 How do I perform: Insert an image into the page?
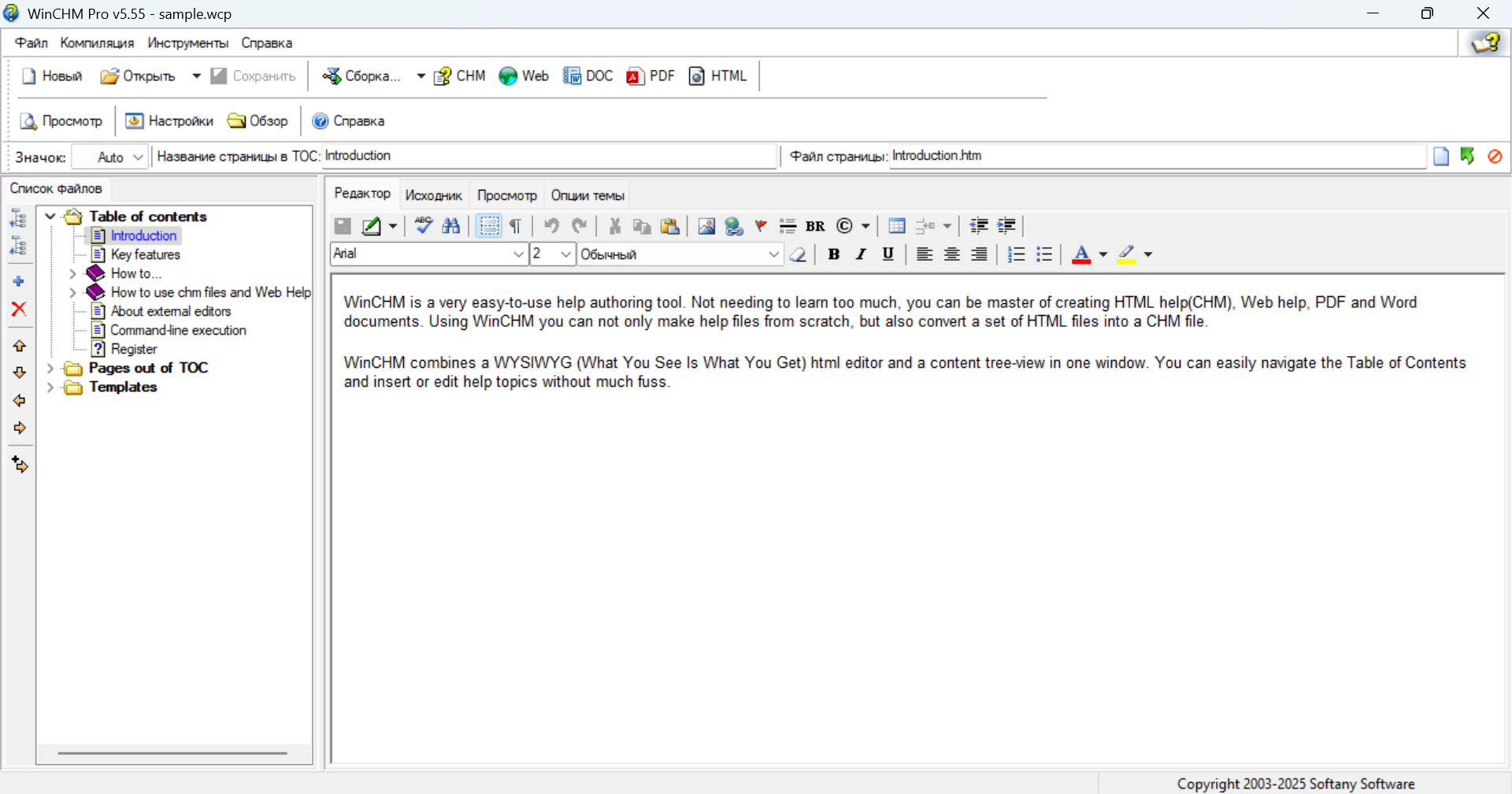[x=706, y=226]
